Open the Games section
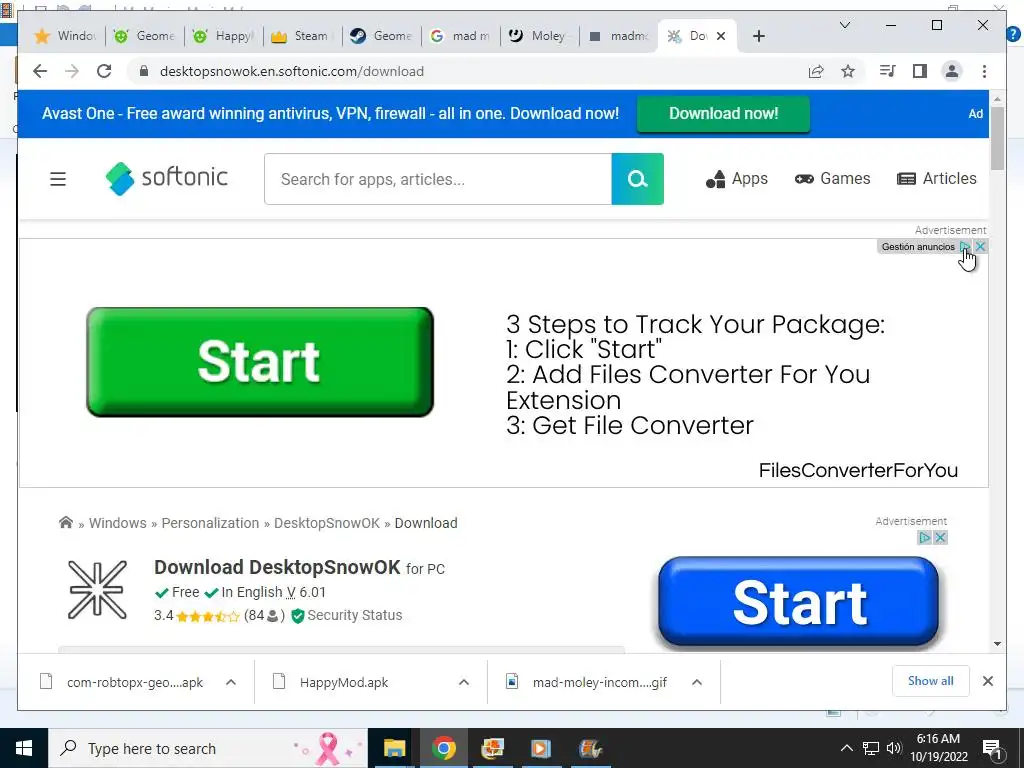 click(x=832, y=178)
